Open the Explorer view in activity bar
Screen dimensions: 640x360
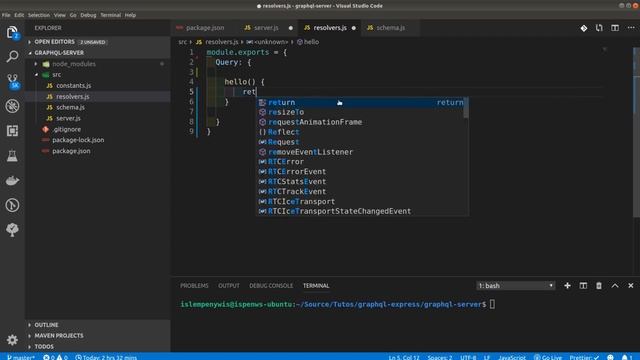coord(12,32)
